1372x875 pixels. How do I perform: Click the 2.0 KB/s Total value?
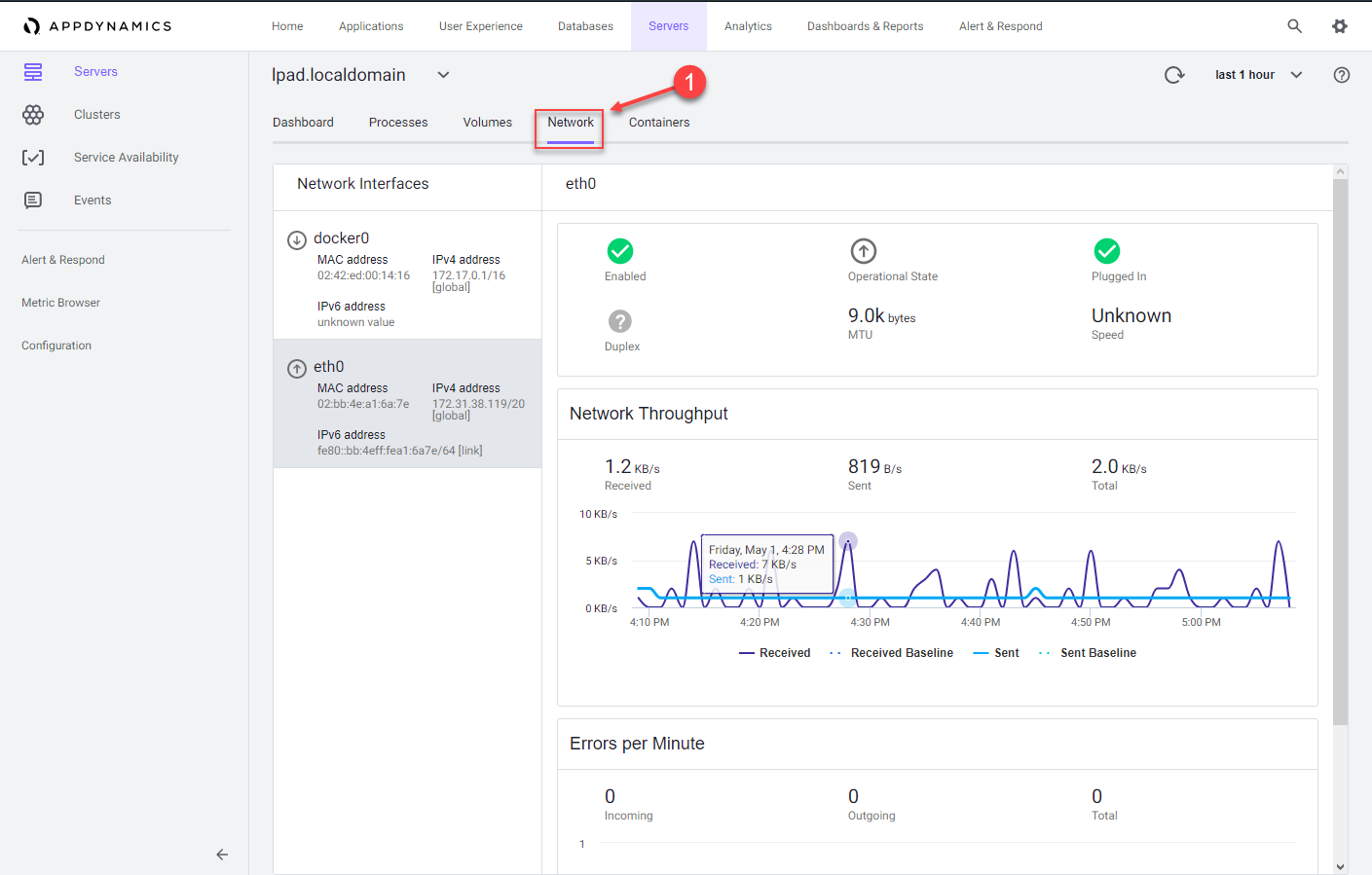pos(1119,467)
